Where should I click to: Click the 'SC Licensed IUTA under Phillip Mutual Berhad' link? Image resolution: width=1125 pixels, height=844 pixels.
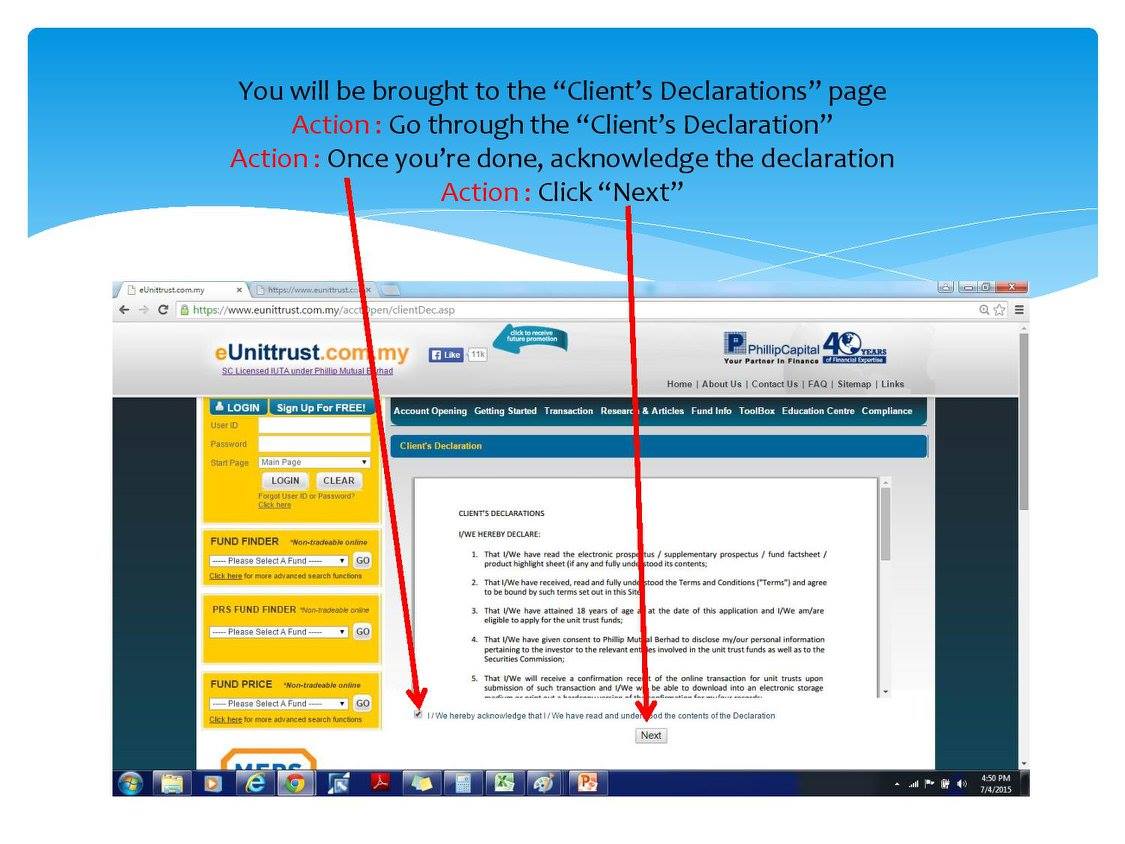[x=307, y=371]
